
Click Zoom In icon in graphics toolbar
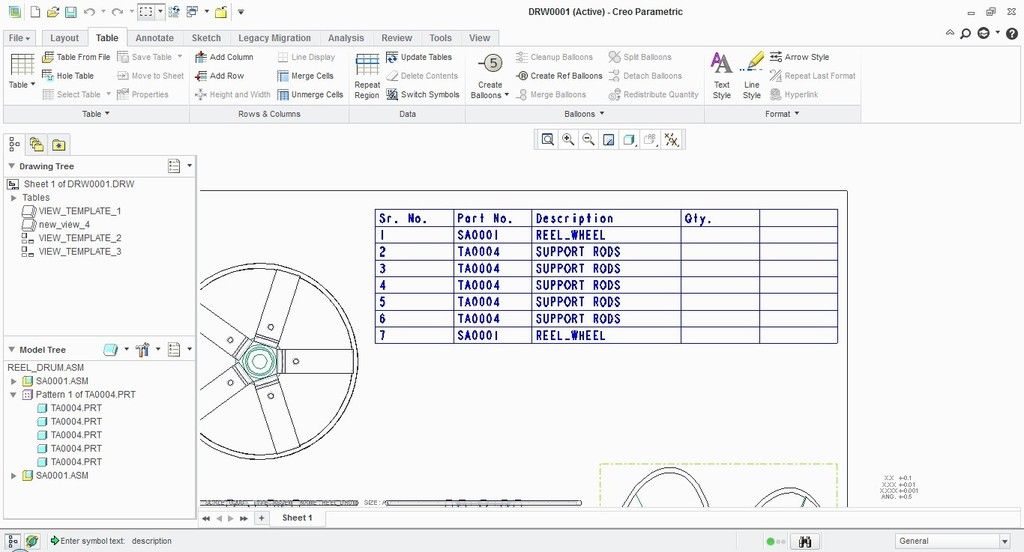pos(568,139)
